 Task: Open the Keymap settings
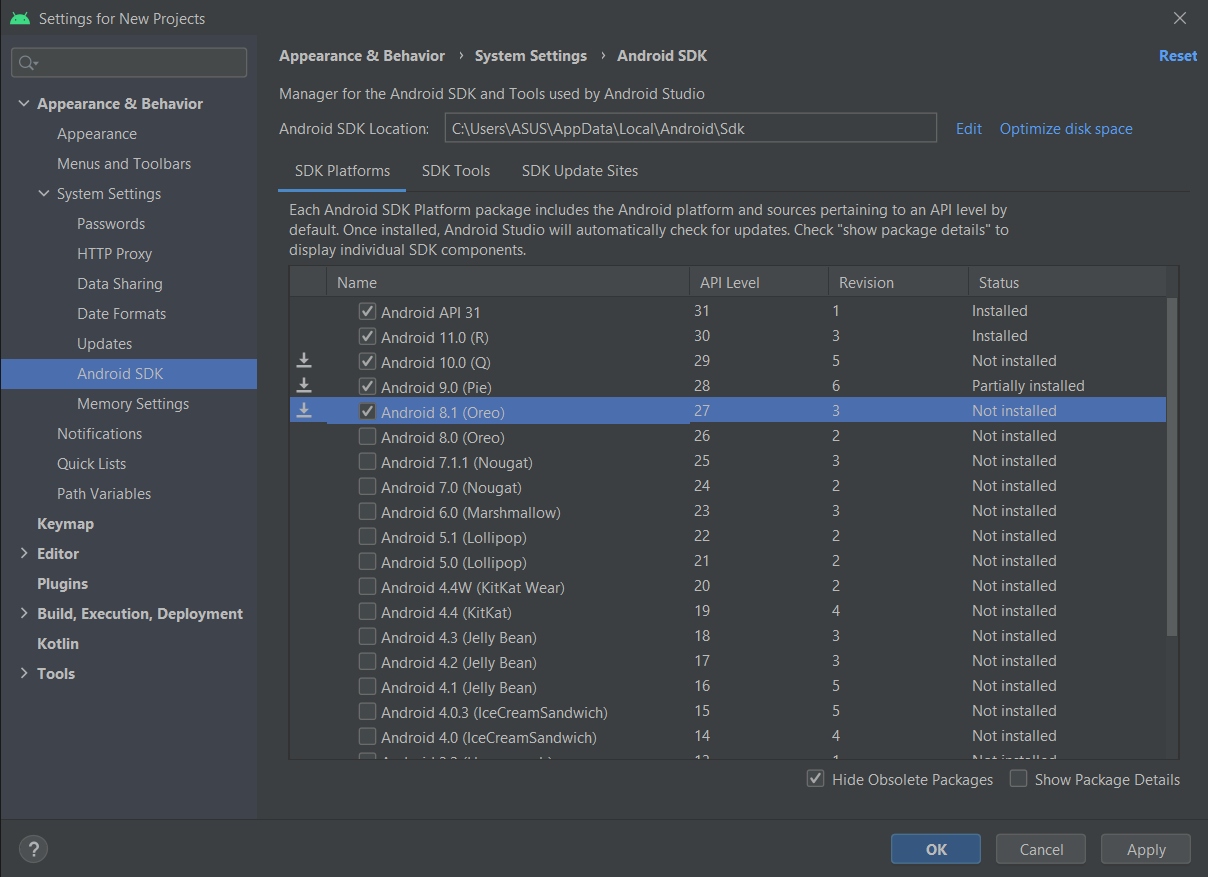coord(65,524)
